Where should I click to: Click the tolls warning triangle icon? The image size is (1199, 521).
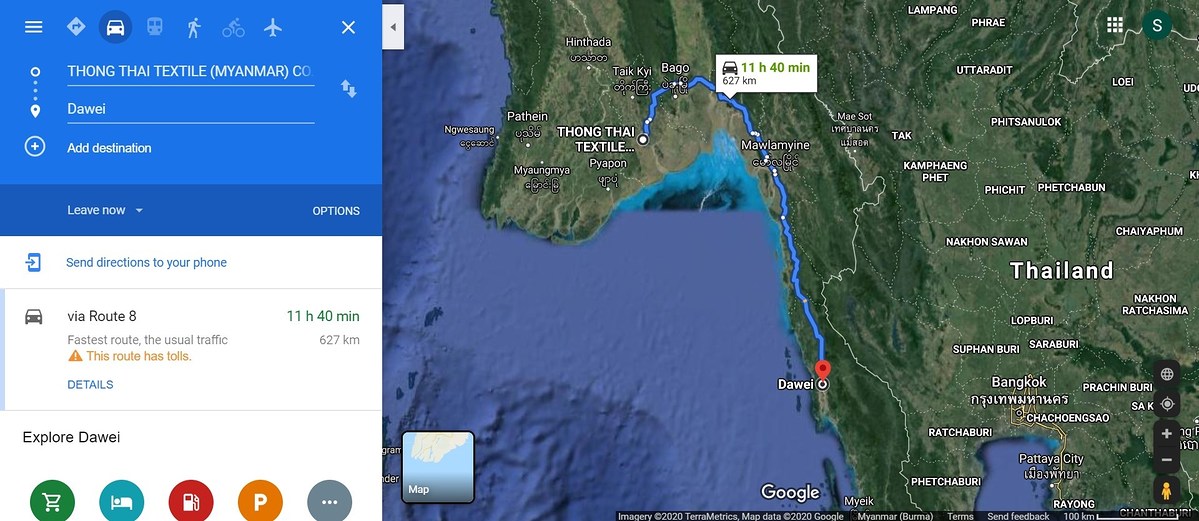coord(75,356)
